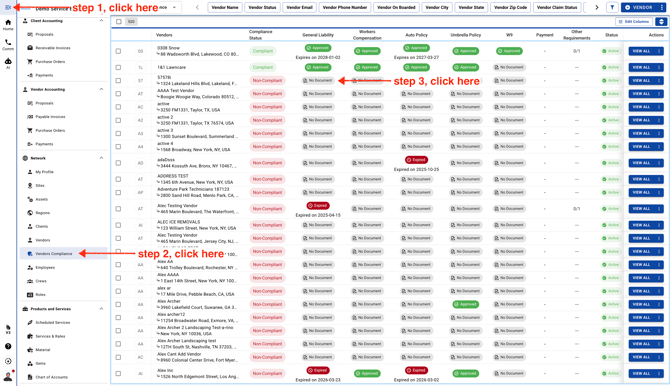This screenshot has width=670, height=386.
Task: Open the Vendor button's three-dot menu
Action: (x=661, y=7)
